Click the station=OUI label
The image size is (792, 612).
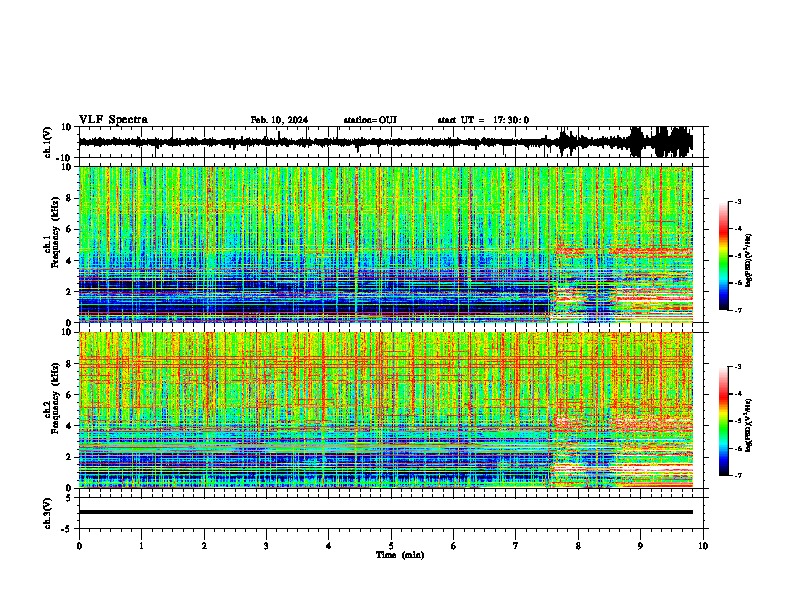click(370, 120)
